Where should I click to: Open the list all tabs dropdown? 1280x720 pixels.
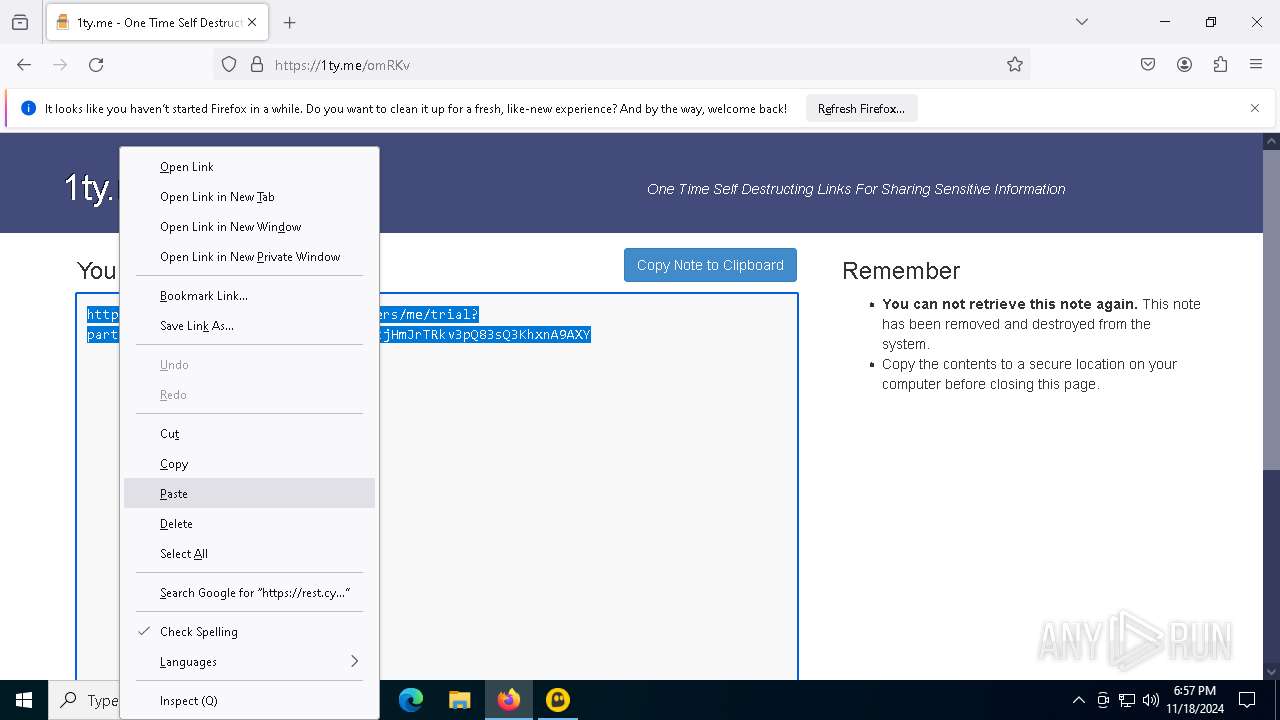pyautogui.click(x=1082, y=22)
